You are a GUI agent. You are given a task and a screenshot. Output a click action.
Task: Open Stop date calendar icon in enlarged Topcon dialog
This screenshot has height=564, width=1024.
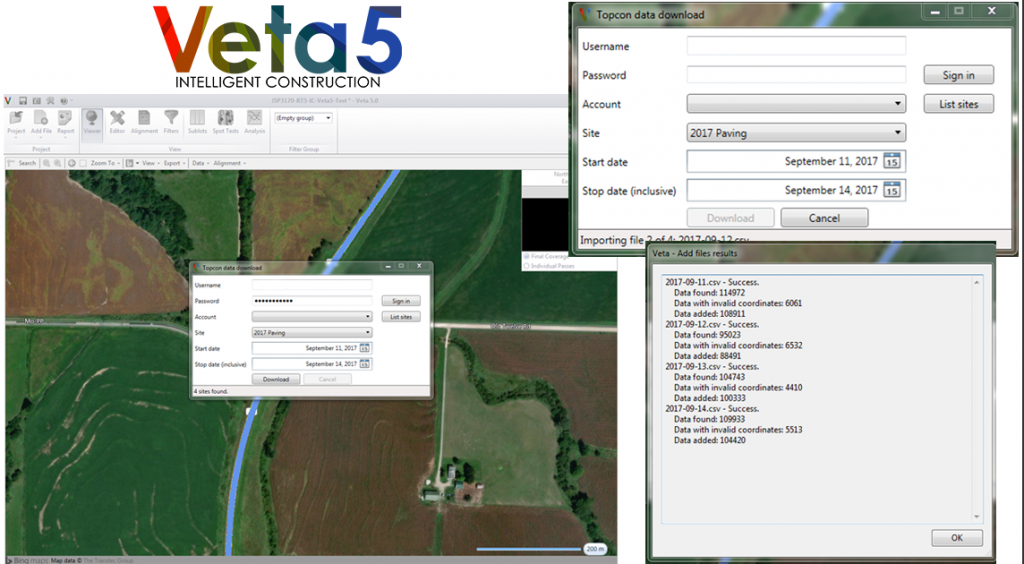tap(892, 190)
